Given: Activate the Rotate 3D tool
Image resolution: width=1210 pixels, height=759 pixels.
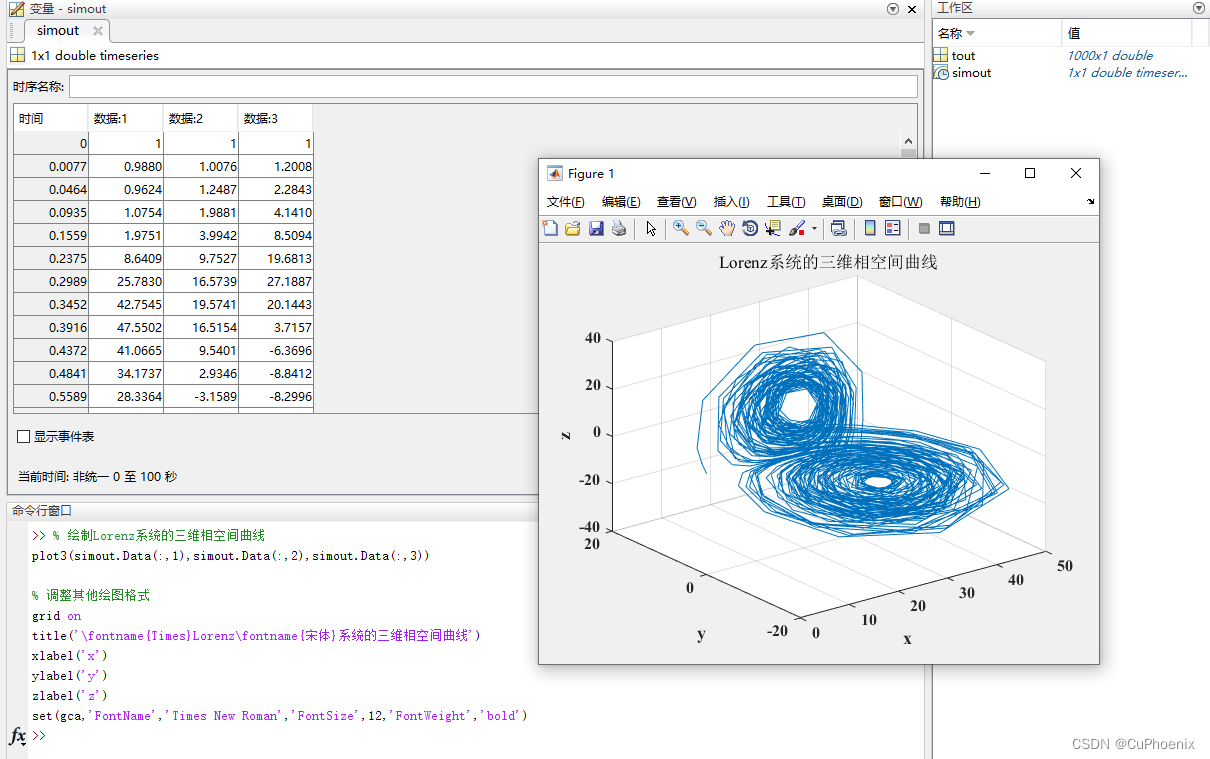Looking at the screenshot, I should coord(751,228).
